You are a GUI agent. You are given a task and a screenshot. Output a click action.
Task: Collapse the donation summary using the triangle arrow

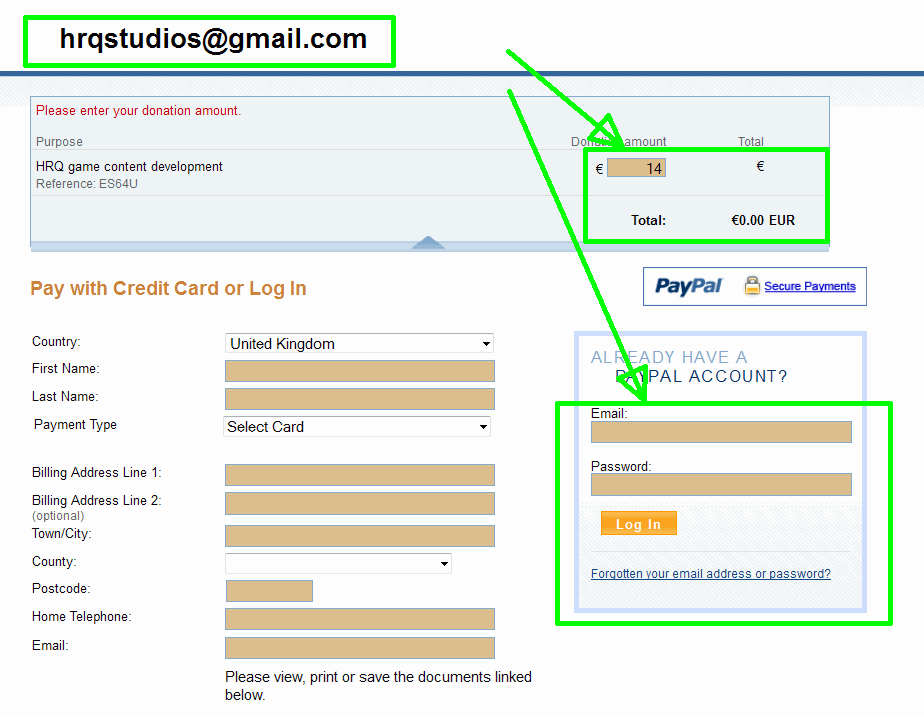coord(428,242)
